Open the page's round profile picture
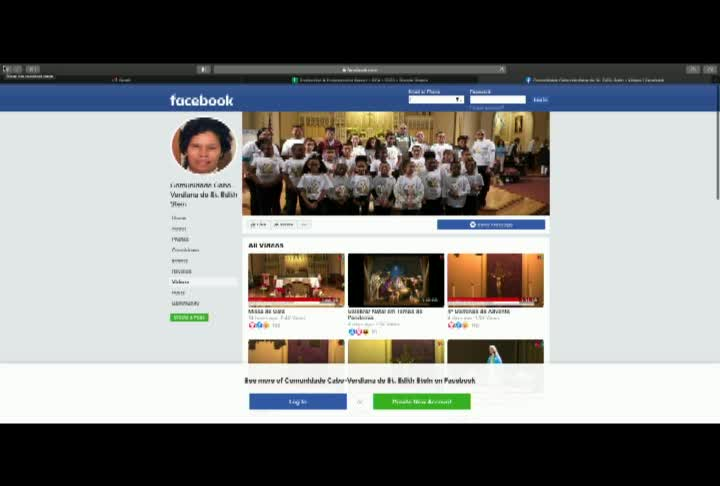This screenshot has width=720, height=486. [204, 145]
